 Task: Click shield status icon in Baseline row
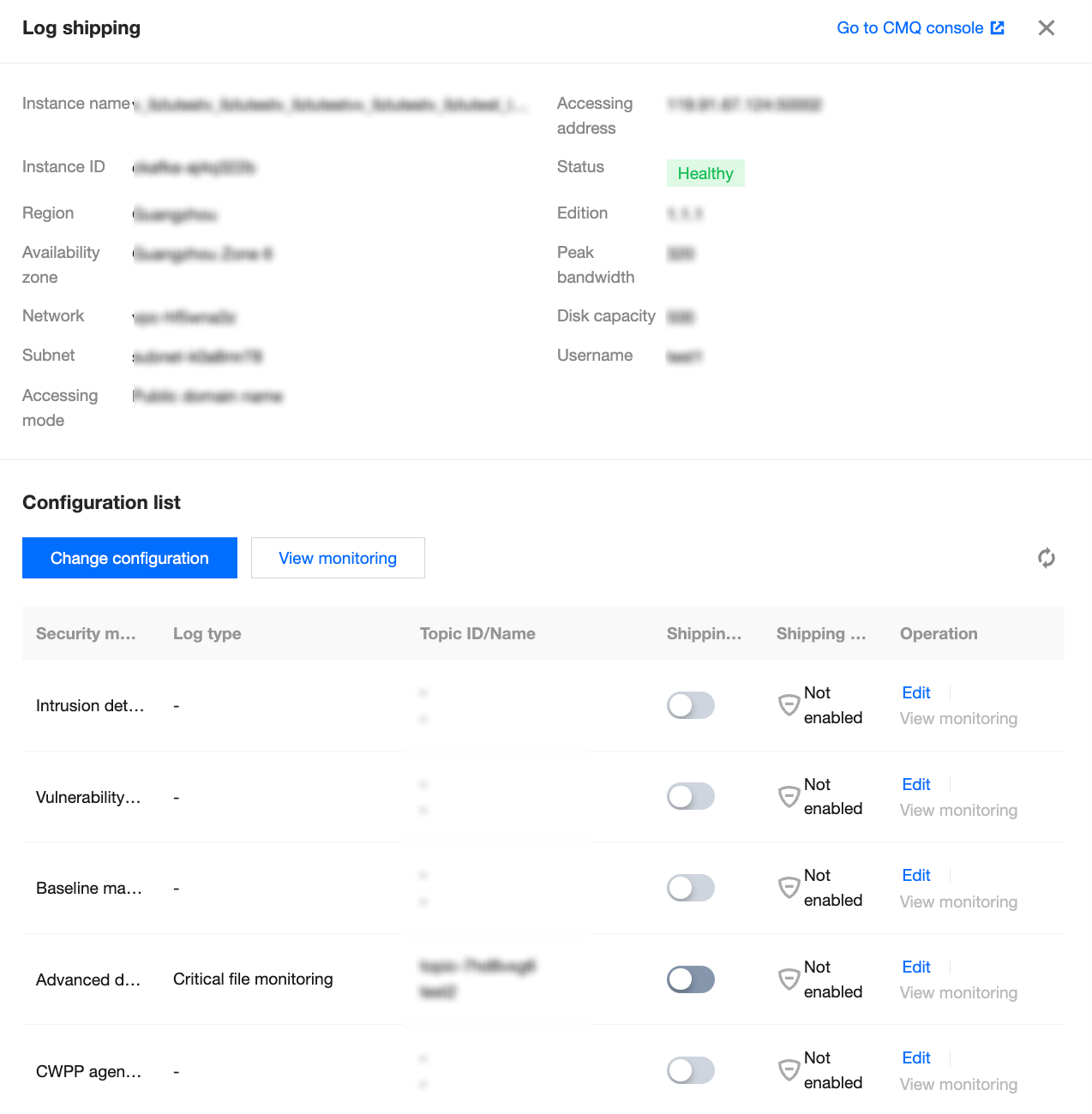coord(789,888)
